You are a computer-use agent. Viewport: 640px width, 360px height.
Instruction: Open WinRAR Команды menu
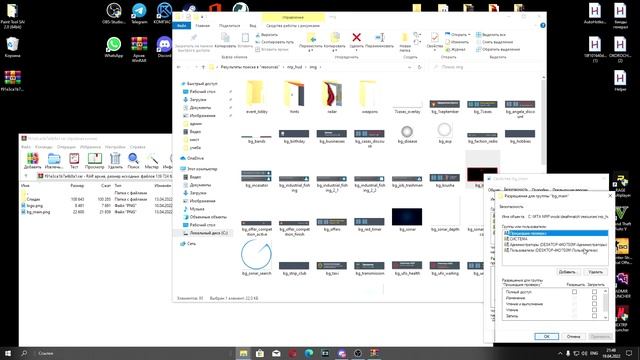[44, 147]
